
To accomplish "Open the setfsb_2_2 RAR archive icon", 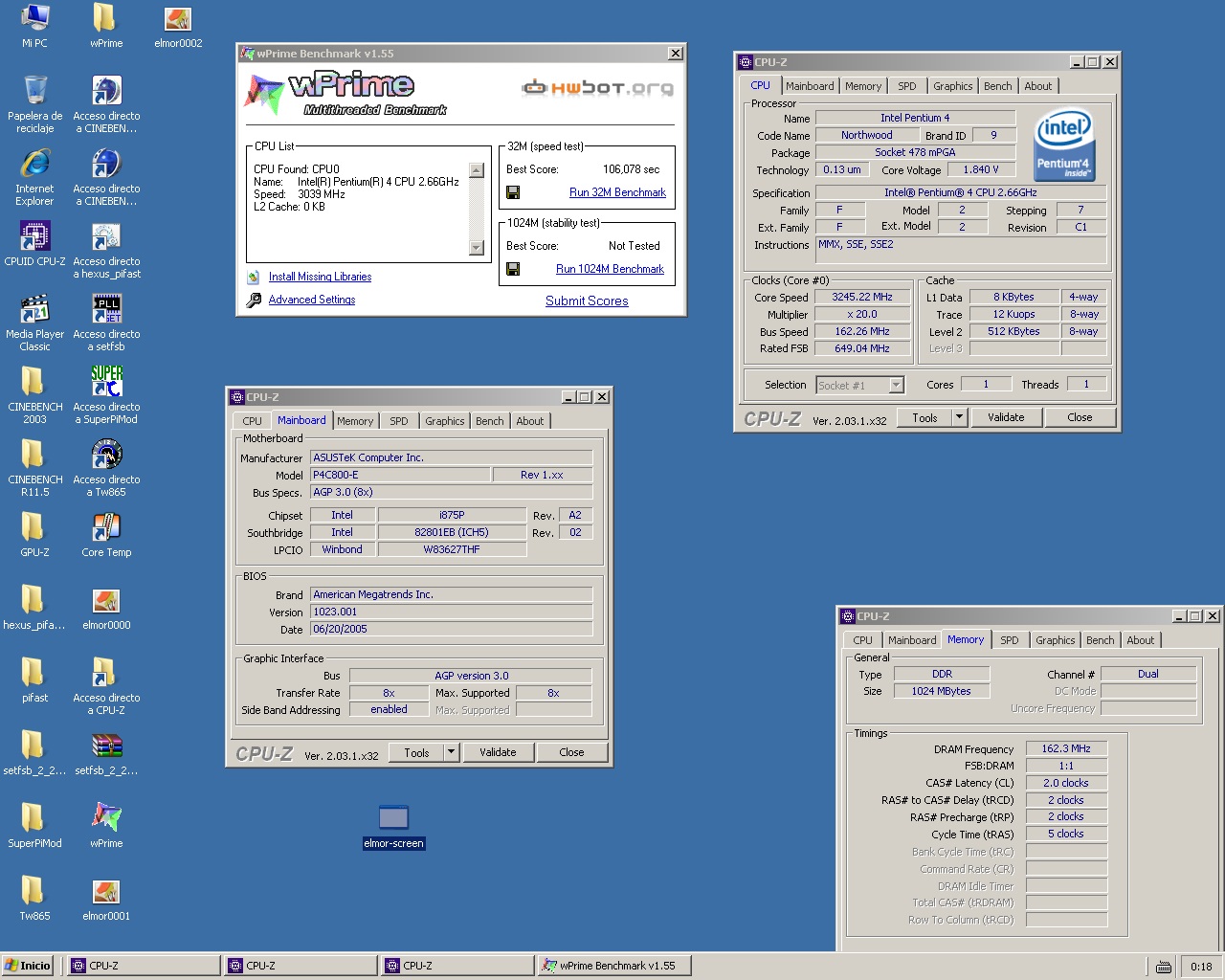I will click(x=106, y=746).
